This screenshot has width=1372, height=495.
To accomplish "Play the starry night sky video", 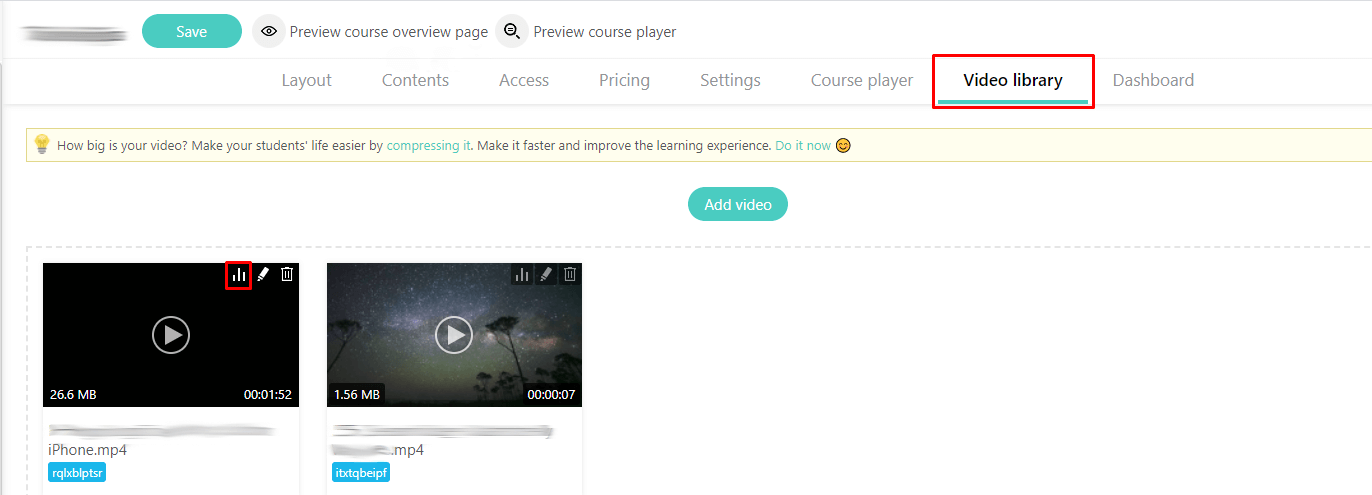I will [454, 335].
